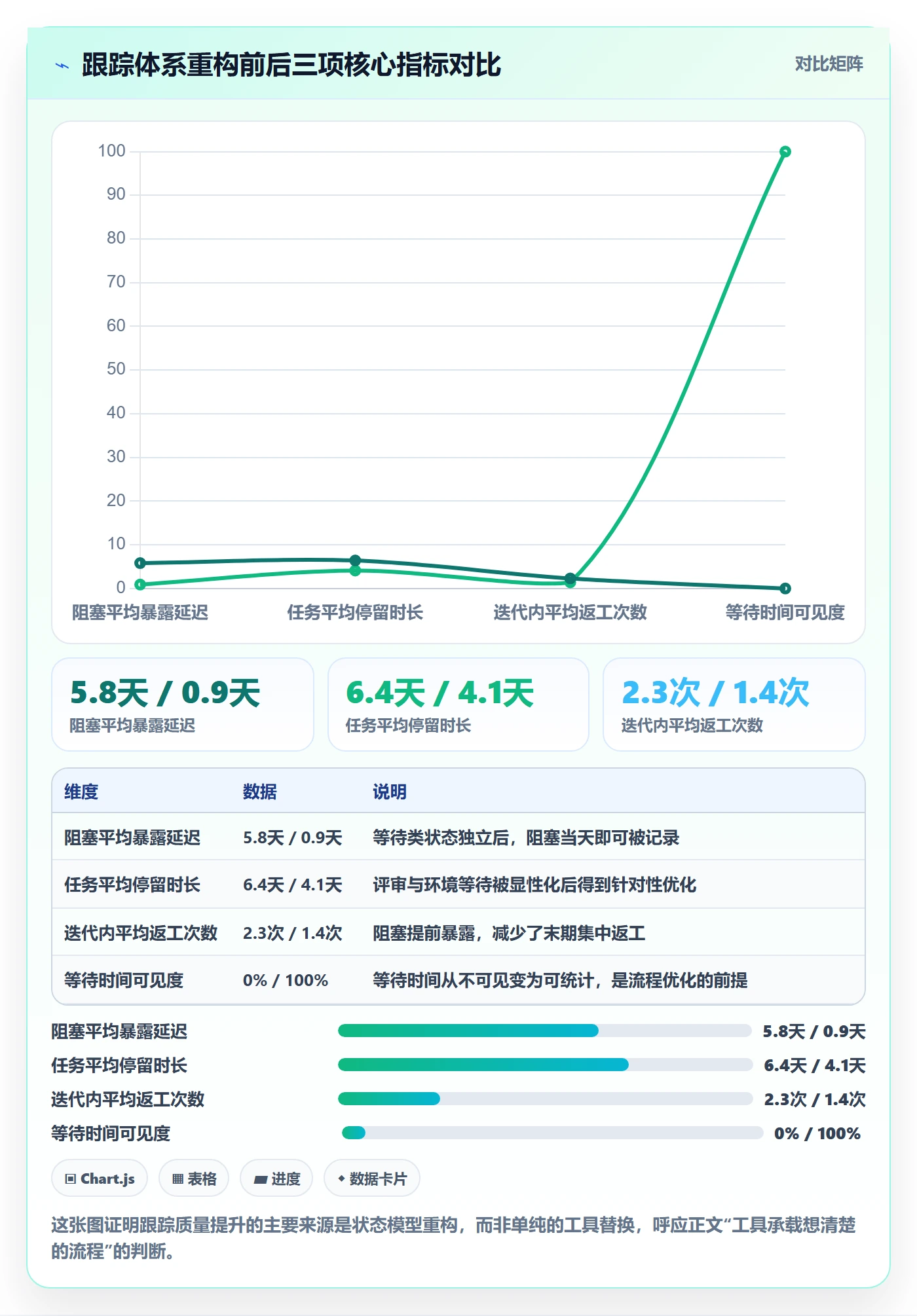Screen dimensions: 917x1316
Task: Click the 等待时间可见度 progress bar
Action: pos(552,1133)
